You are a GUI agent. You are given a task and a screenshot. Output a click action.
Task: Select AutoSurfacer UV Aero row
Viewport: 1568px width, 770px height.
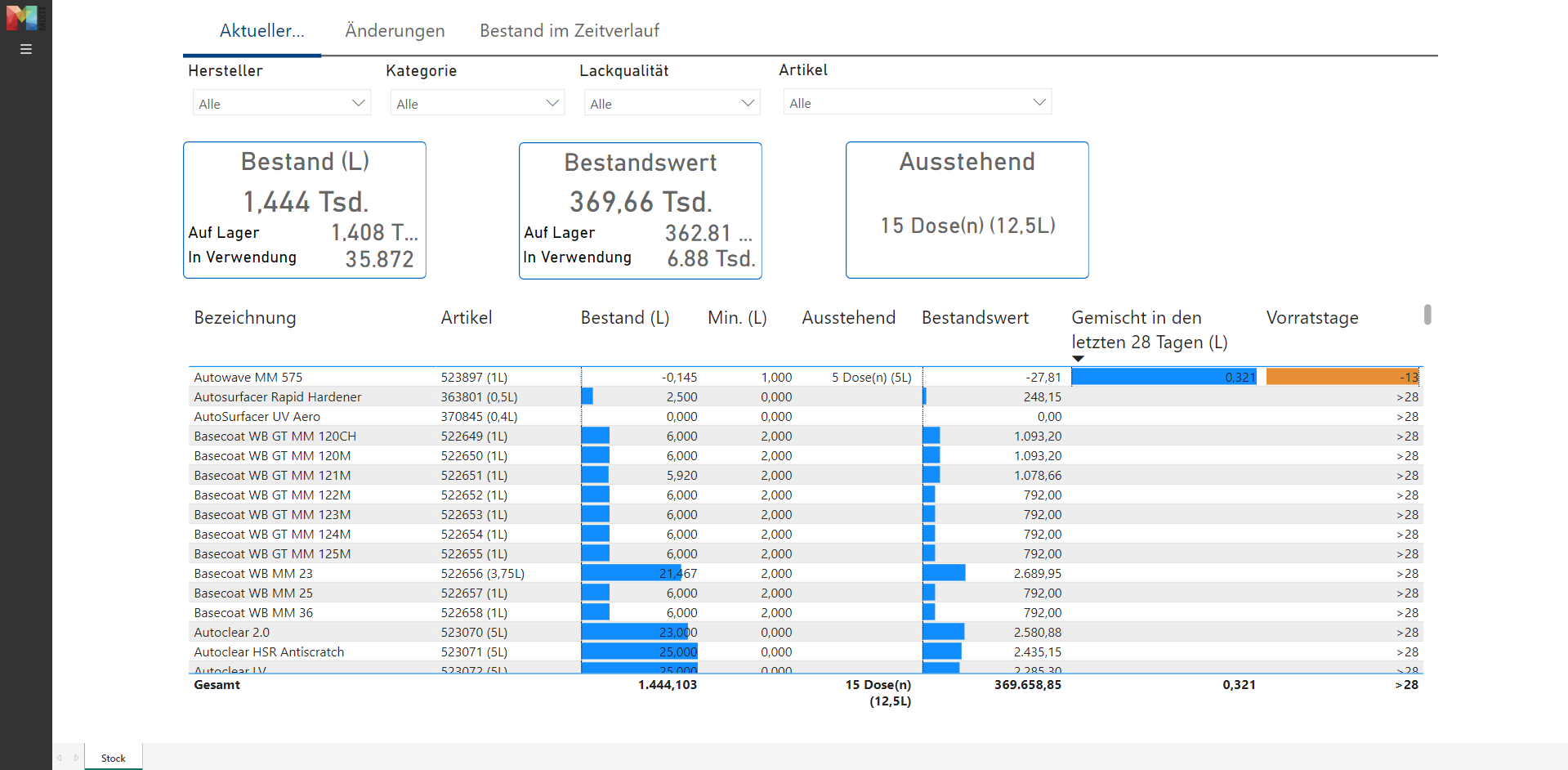click(x=806, y=416)
